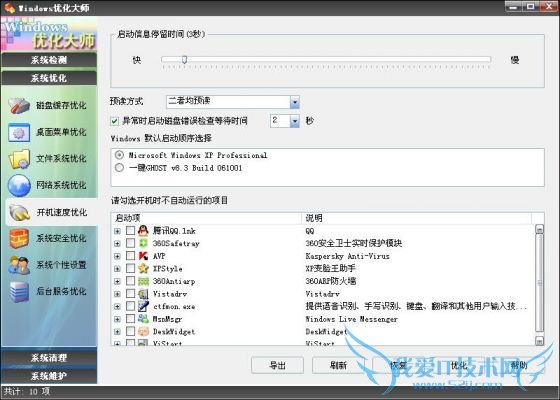Toggle 异常时启动磁盘错误检查等待时间 checkbox
The width and height of the screenshot is (560, 400).
[x=114, y=121]
